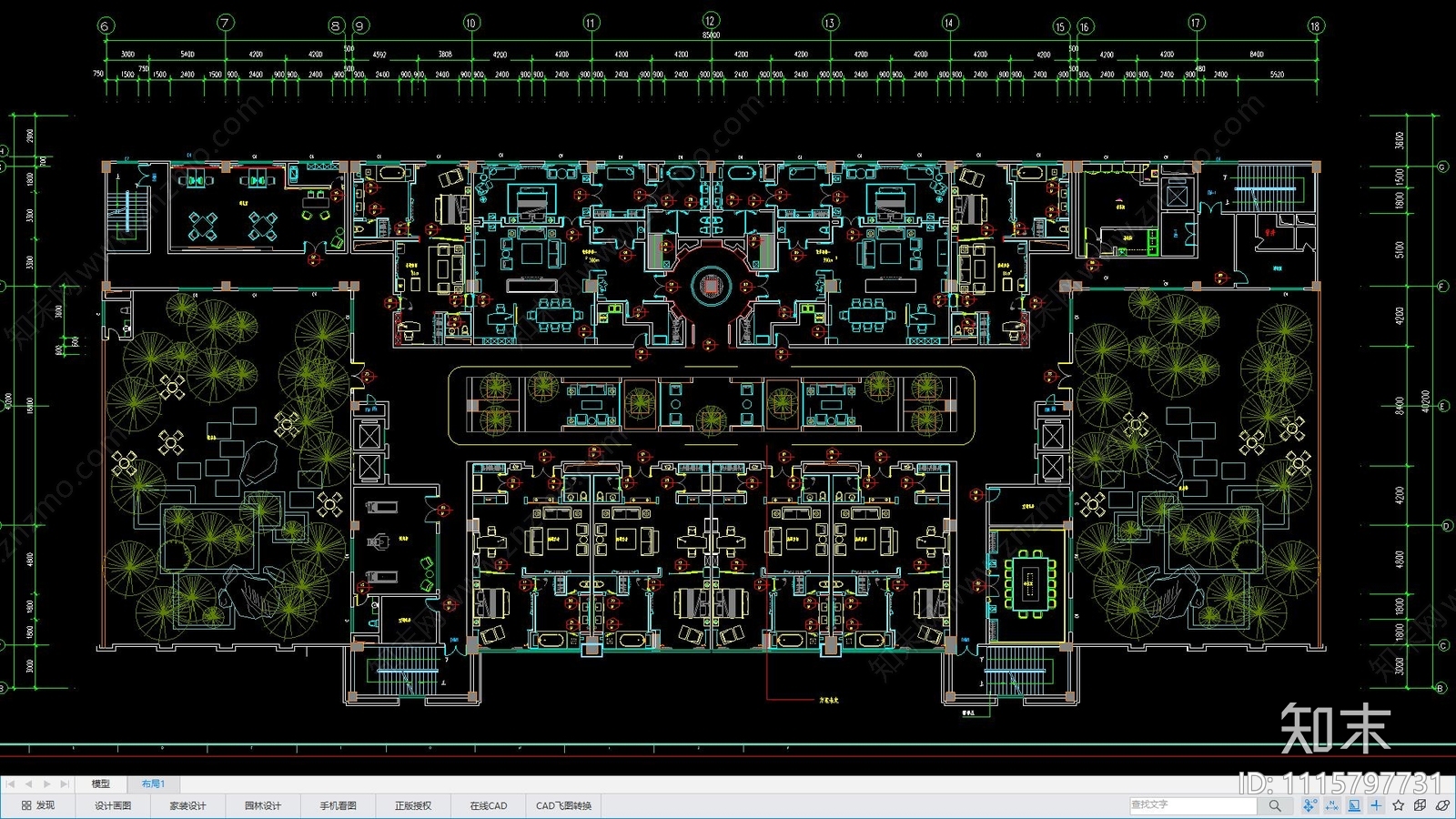This screenshot has width=1456, height=819.
Task: Toggle the blue plus crosshair status icon
Action: pyautogui.click(x=1376, y=805)
